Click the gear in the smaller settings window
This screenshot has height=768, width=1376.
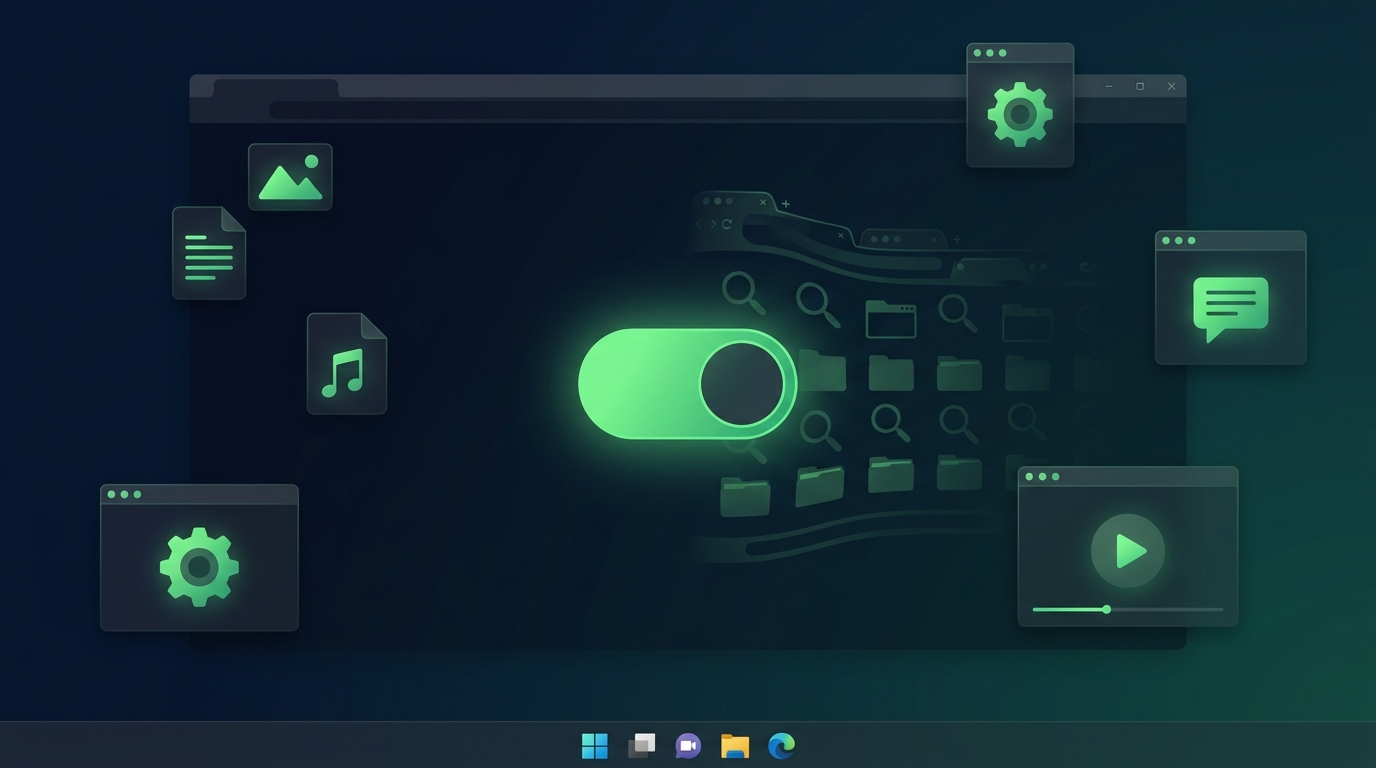(x=1020, y=115)
